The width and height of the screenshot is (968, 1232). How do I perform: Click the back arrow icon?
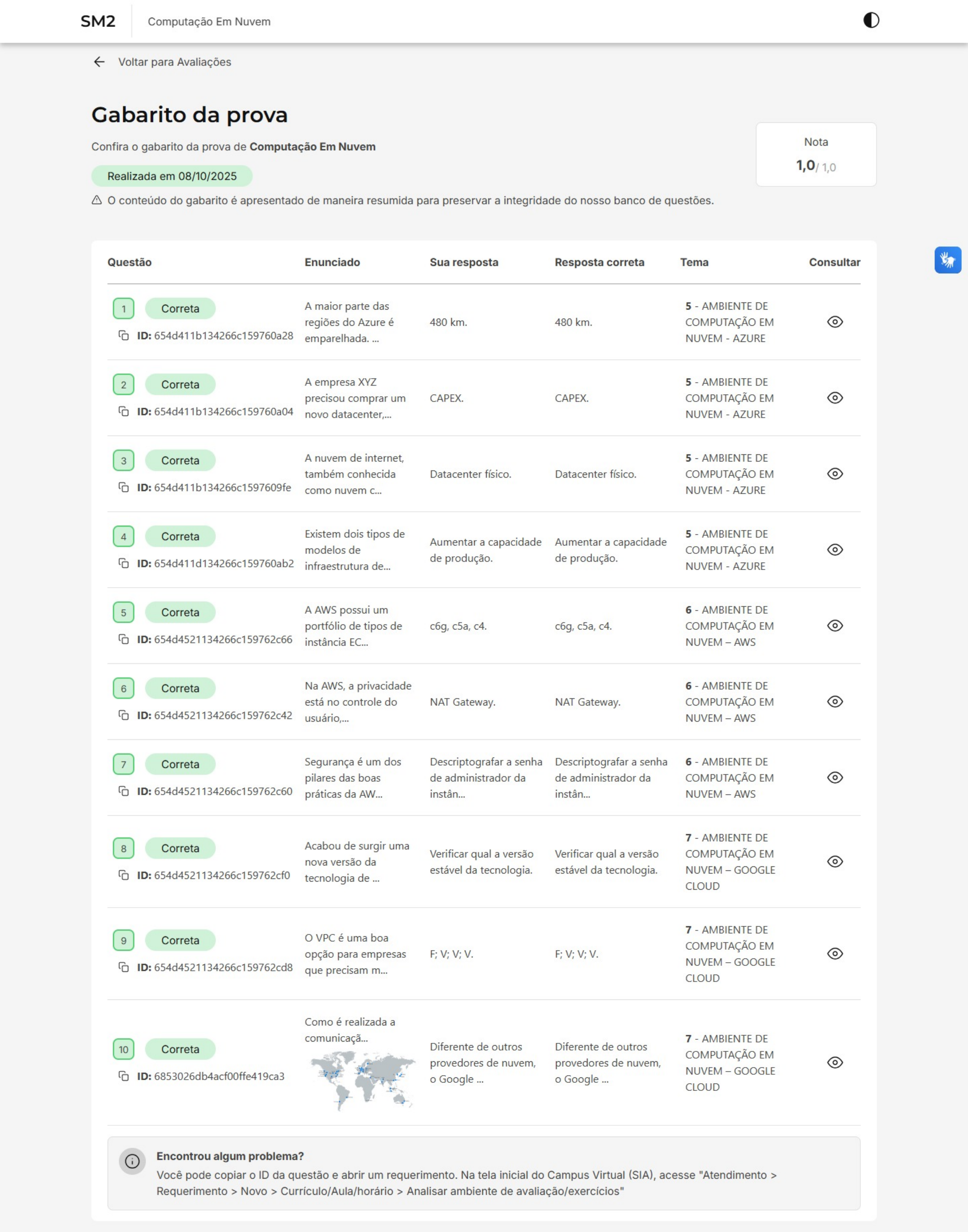(99, 62)
